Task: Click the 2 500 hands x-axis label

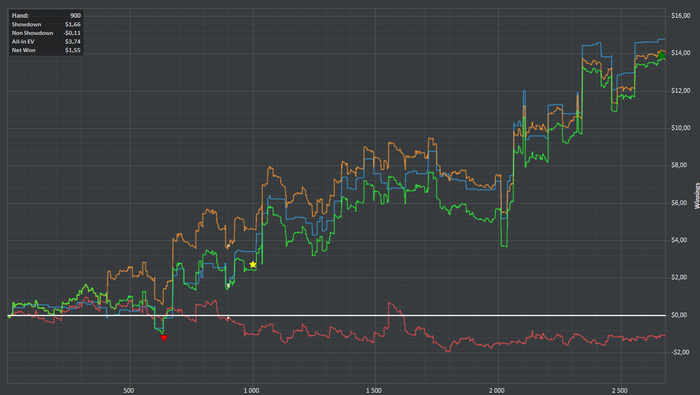Action: pyautogui.click(x=619, y=391)
